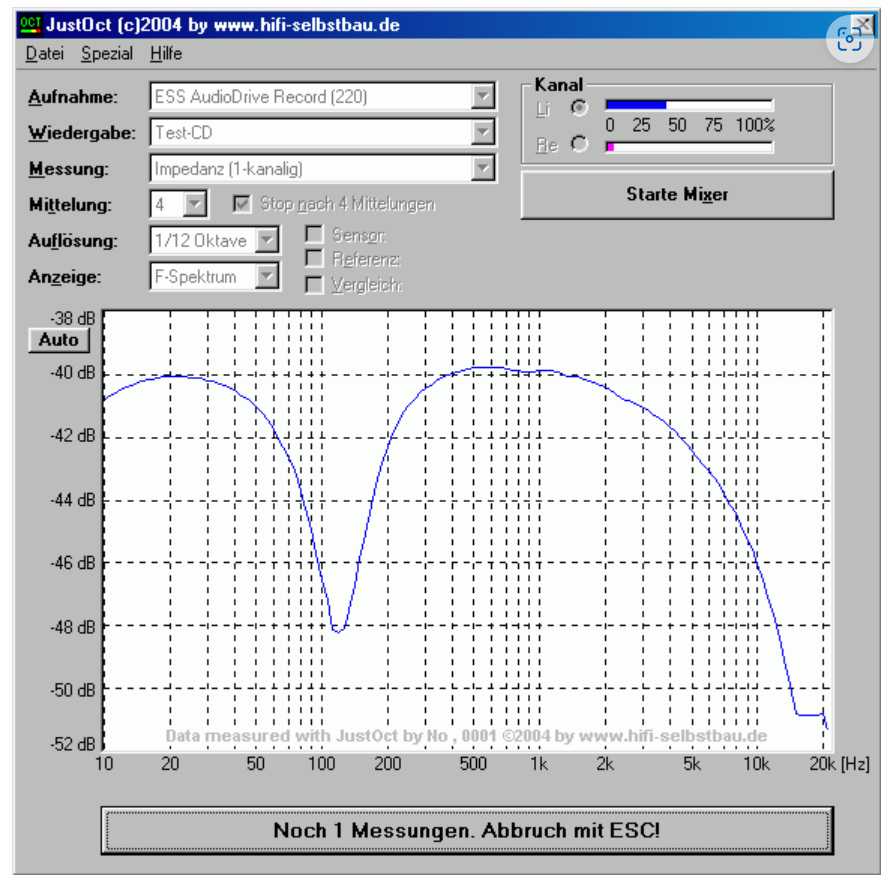Toggle Stop nach 4 Mittelungen checkbox
This screenshot has width=894, height=881.
pyautogui.click(x=241, y=205)
